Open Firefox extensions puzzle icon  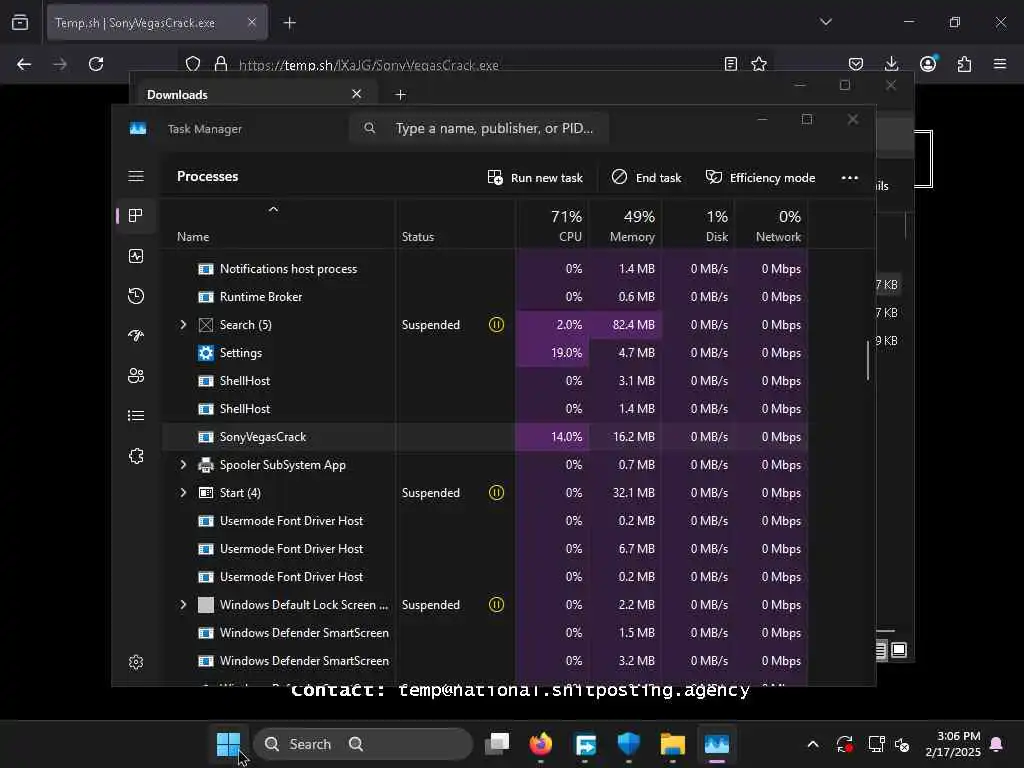[965, 64]
